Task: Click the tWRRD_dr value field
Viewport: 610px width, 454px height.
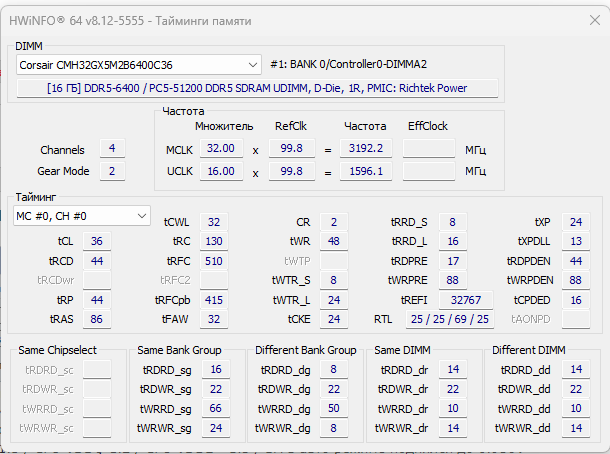Action: [453, 408]
